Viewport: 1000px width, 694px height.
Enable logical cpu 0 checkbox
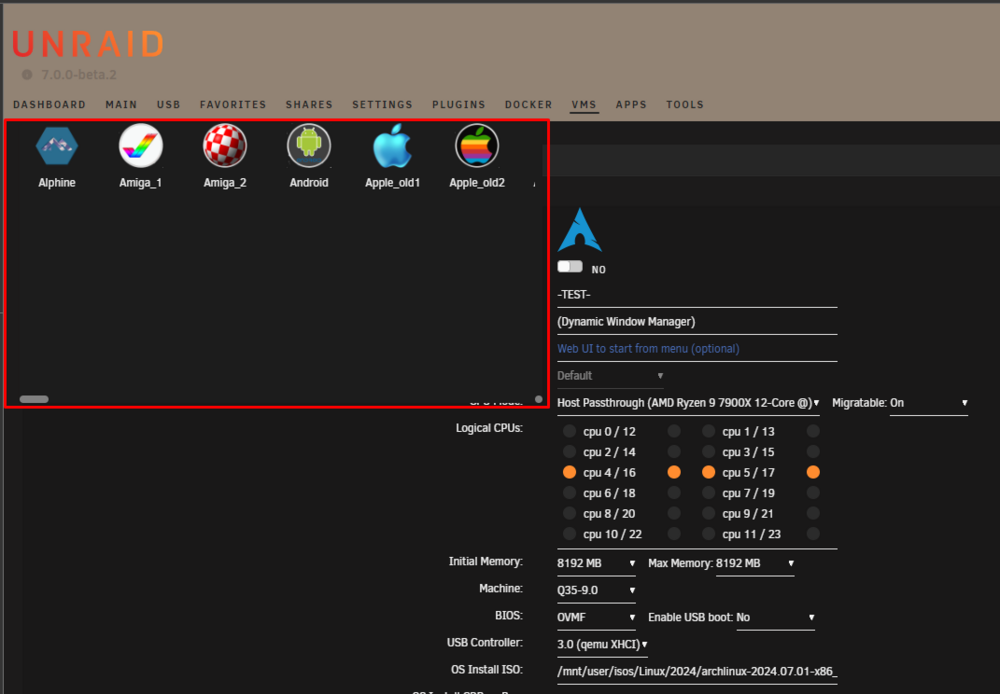point(570,431)
